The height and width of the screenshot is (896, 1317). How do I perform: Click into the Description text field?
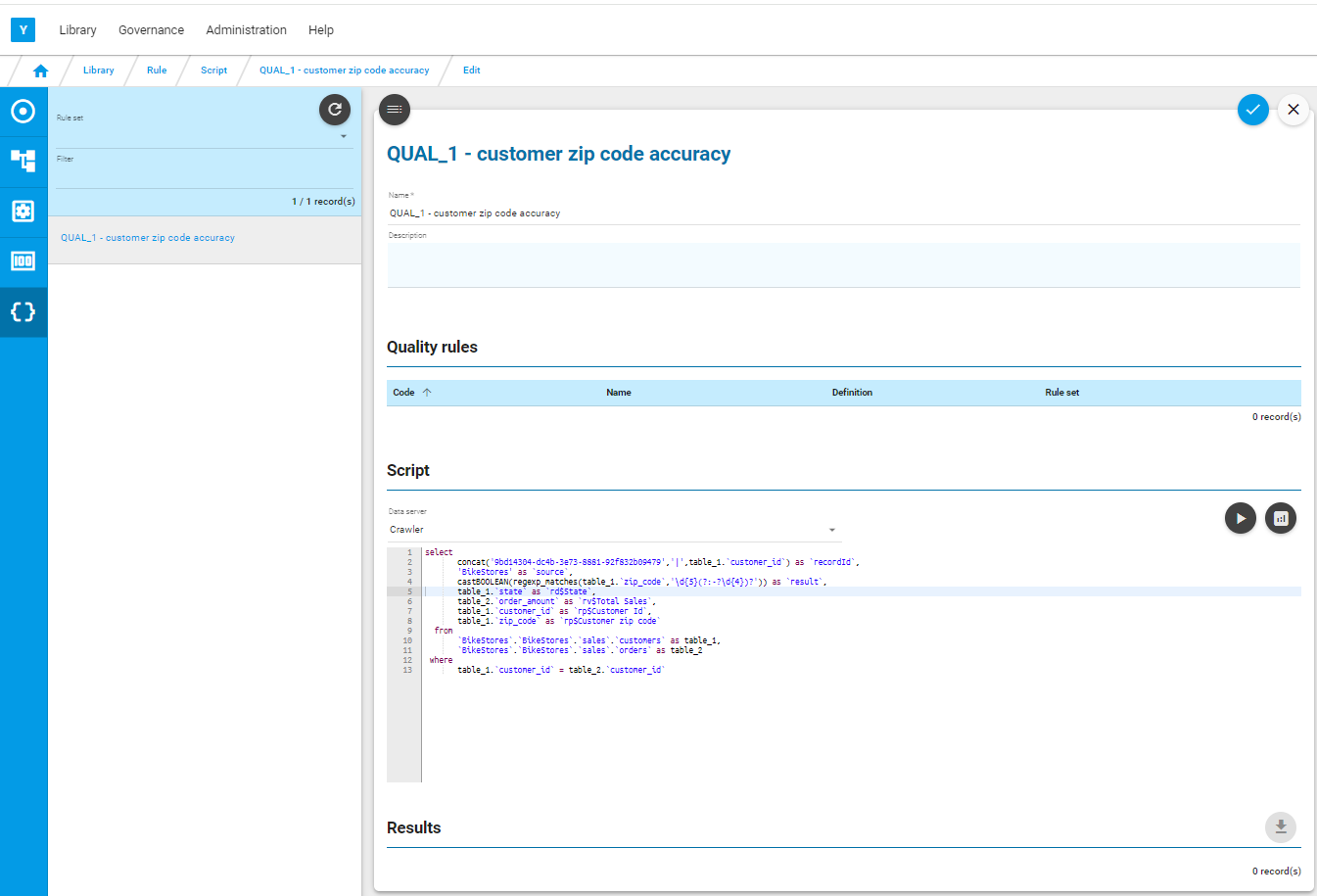click(x=843, y=264)
